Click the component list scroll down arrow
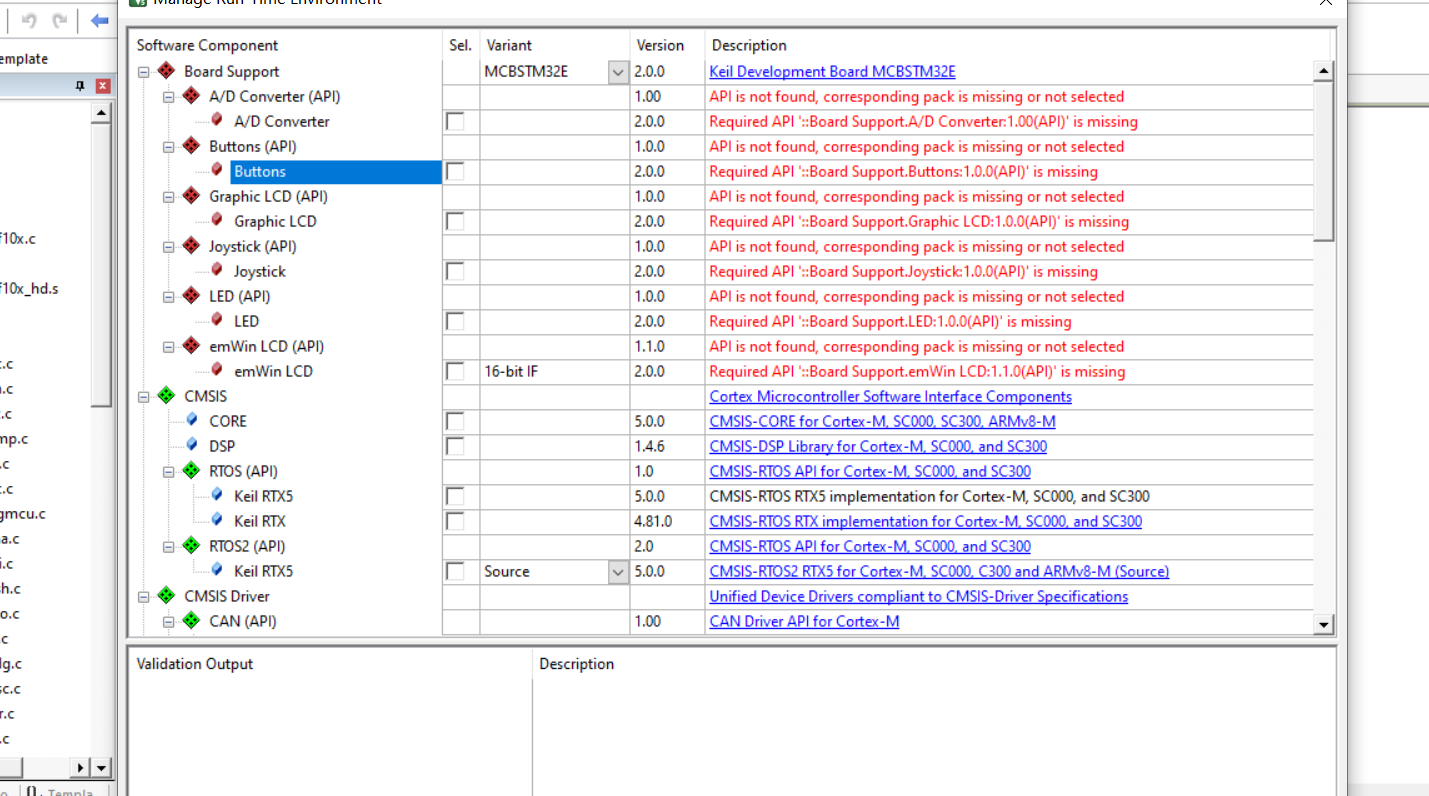Screen dimensions: 1429x796 1324,624
